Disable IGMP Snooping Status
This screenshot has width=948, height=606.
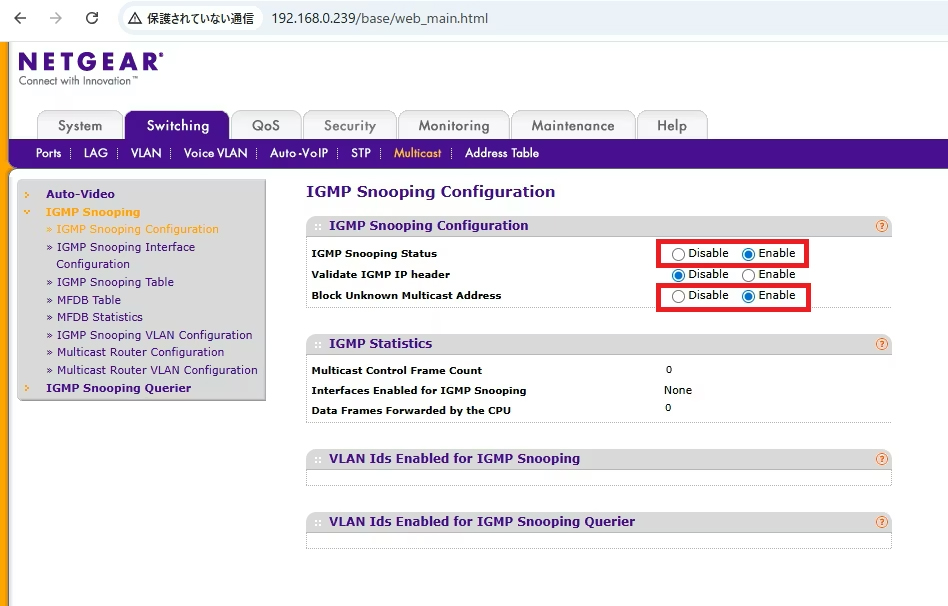(678, 253)
